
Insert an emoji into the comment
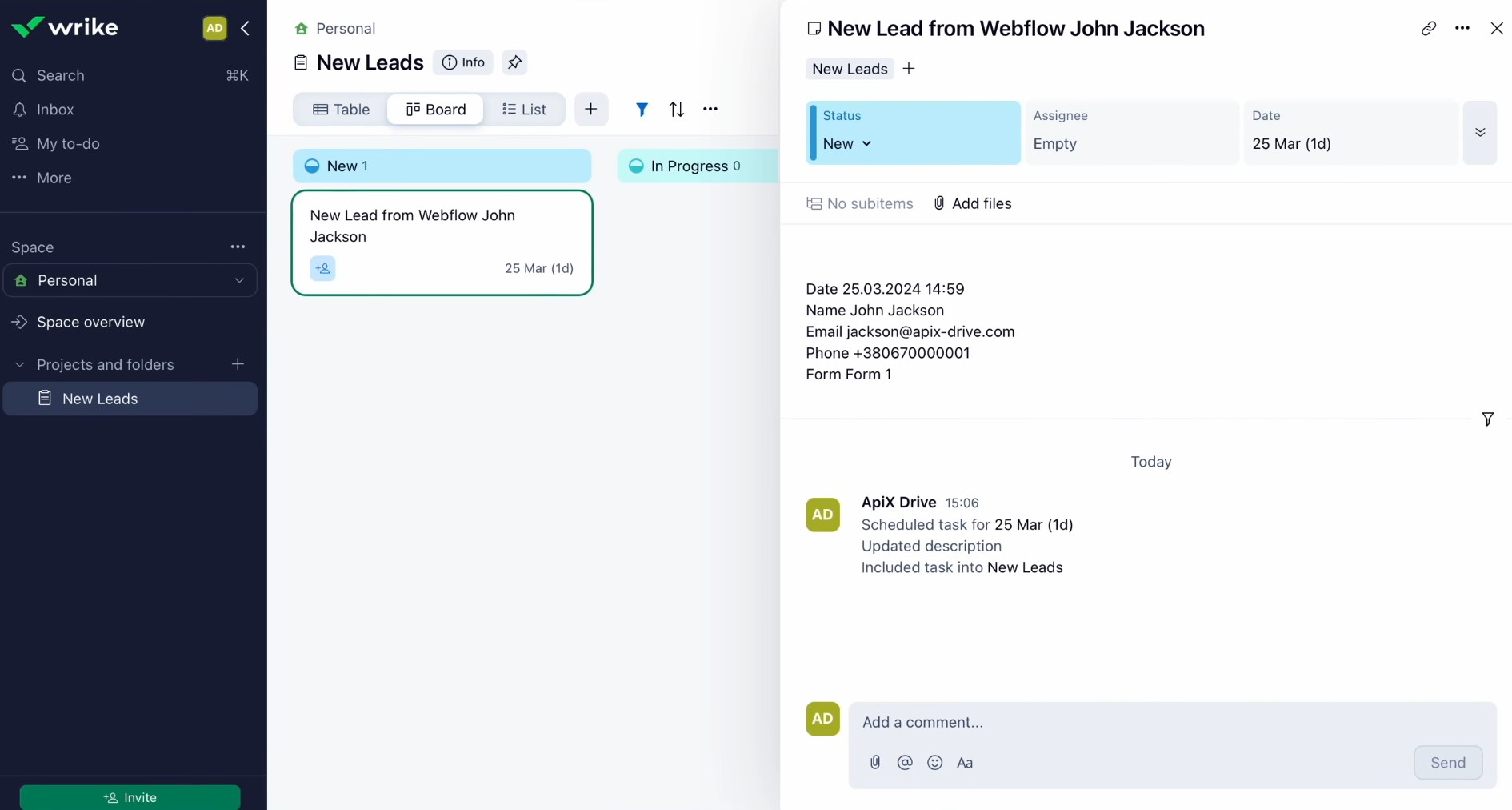pyautogui.click(x=935, y=763)
